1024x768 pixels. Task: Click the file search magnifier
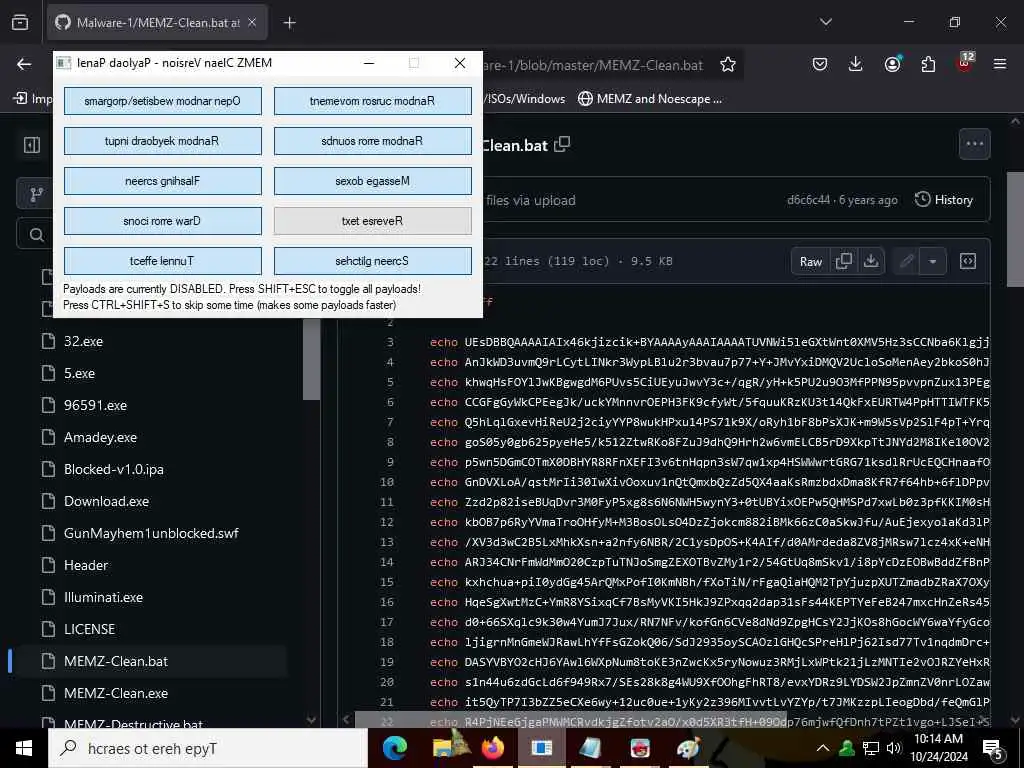pyautogui.click(x=37, y=234)
